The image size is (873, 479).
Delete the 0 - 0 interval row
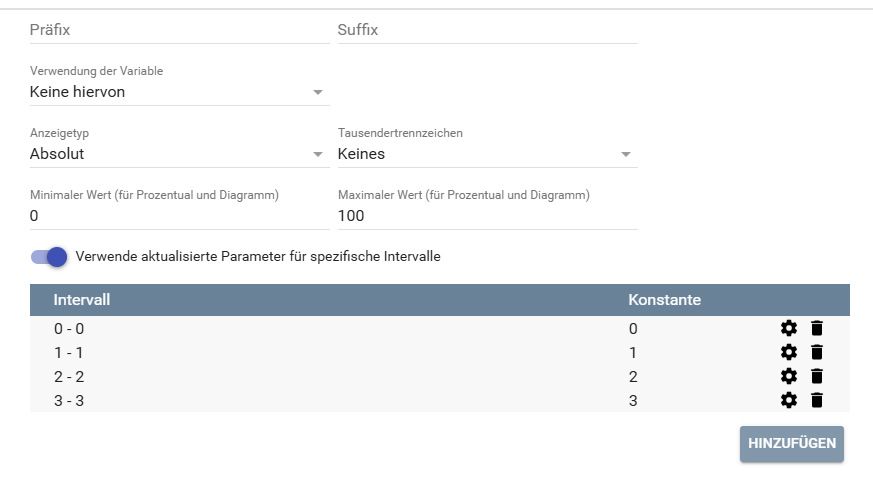coord(817,328)
